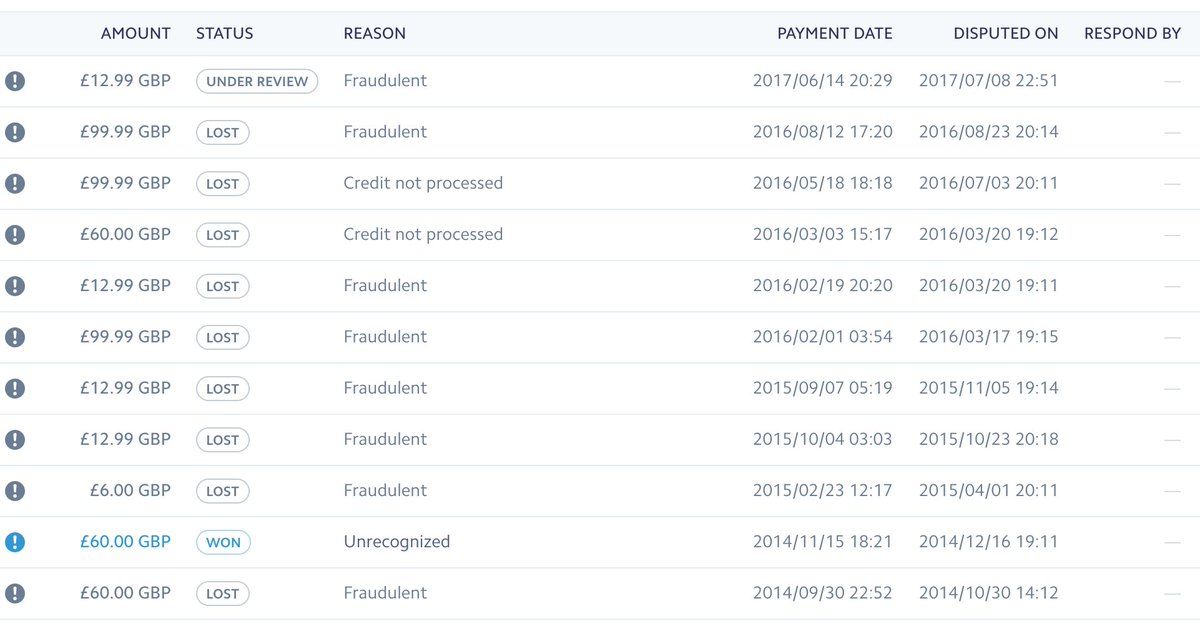
Task: Click the Won status badge
Action: pos(223,542)
